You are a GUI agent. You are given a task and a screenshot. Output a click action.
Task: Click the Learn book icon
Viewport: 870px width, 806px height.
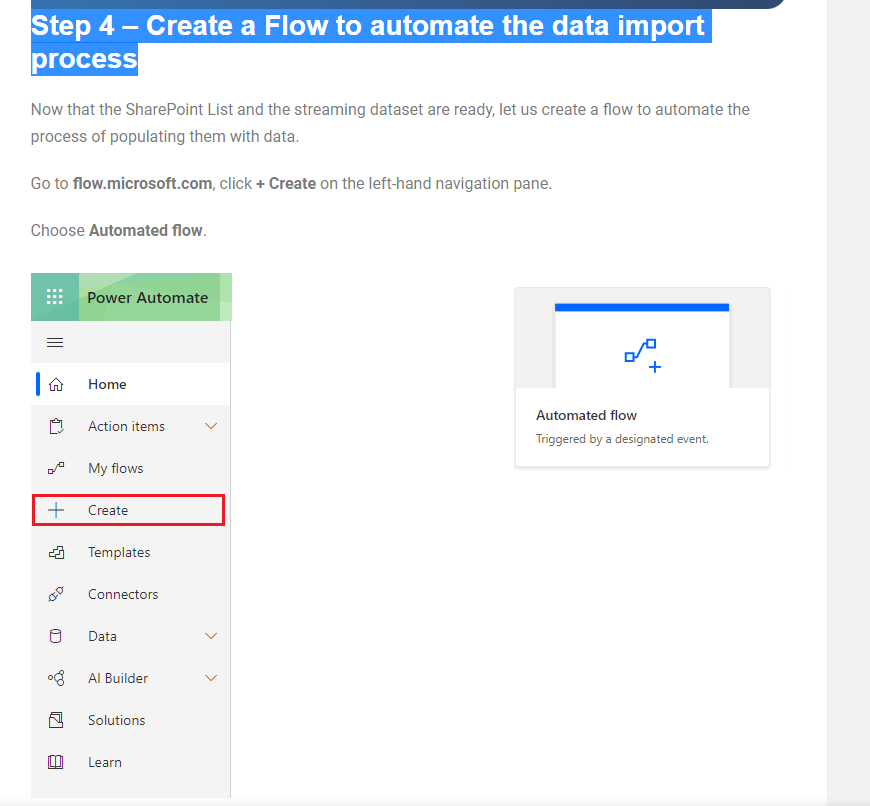[x=55, y=762]
